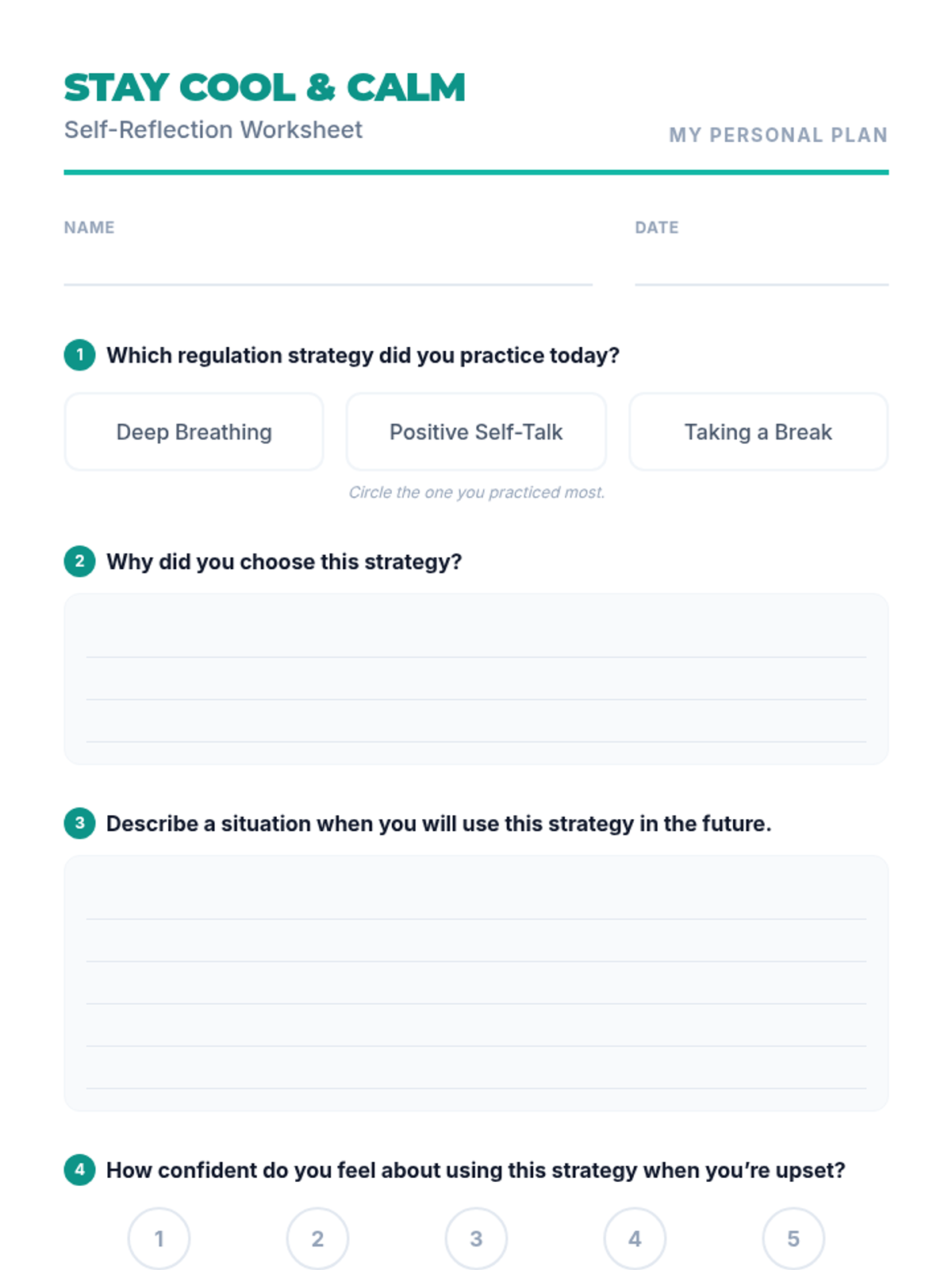Select confidence rating circle 2
Viewport: 952px width, 1270px height.
[x=317, y=1238]
